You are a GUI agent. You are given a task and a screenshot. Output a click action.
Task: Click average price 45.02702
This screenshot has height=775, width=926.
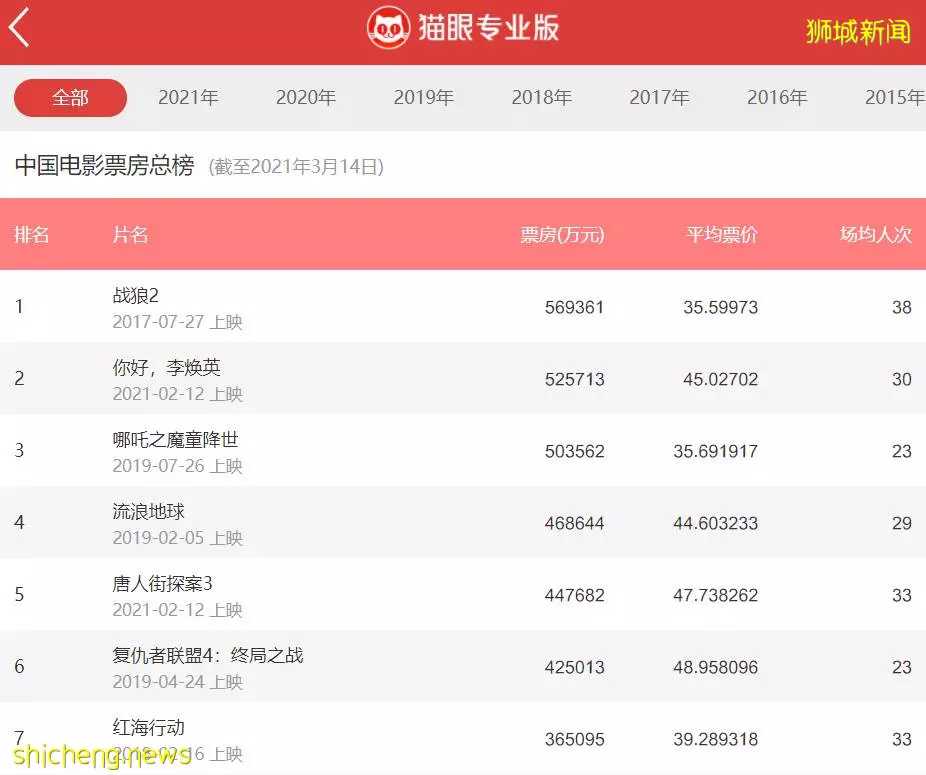tap(720, 379)
